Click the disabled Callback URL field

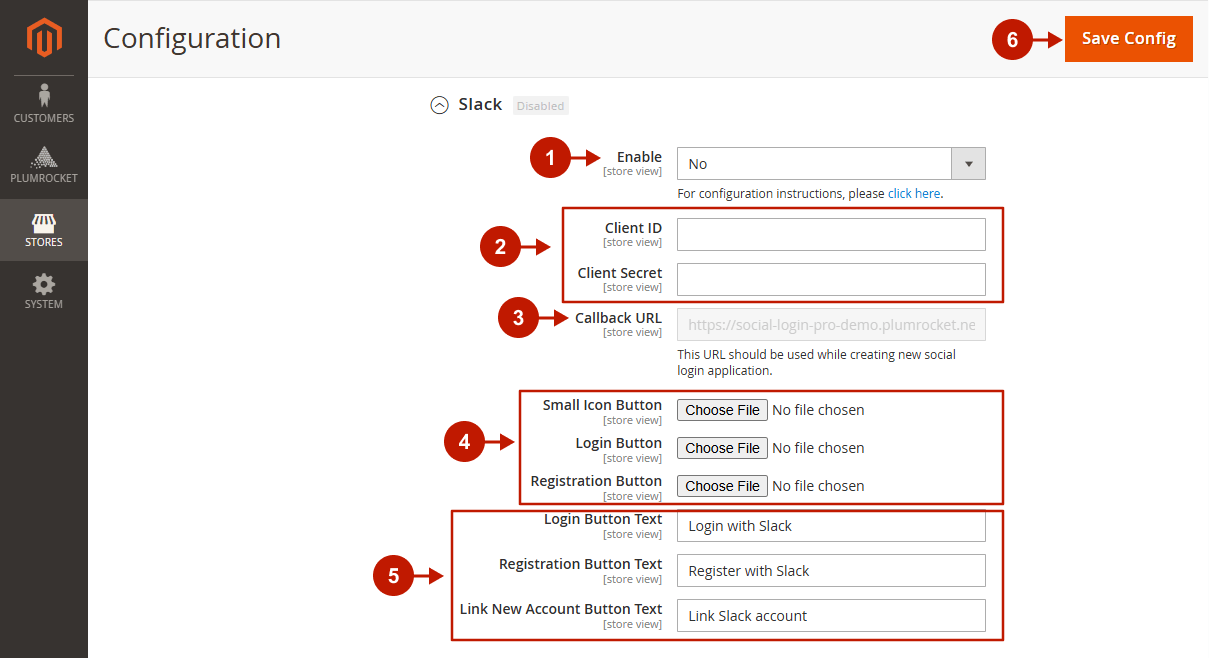[831, 325]
